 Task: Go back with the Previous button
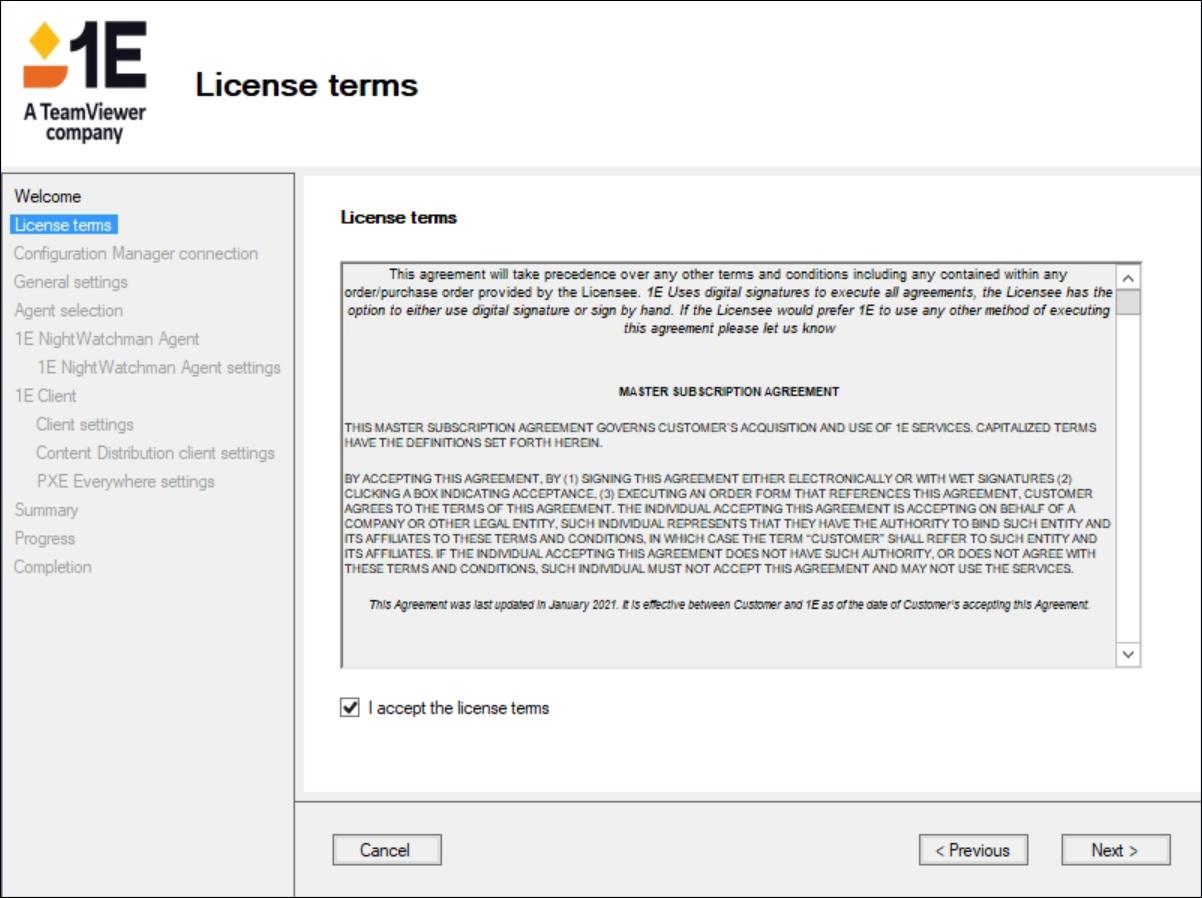click(x=972, y=850)
